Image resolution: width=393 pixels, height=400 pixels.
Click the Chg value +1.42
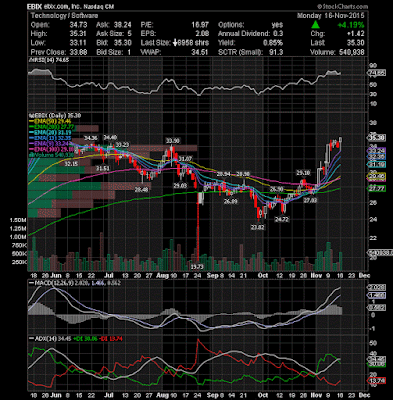pyautogui.click(x=356, y=34)
